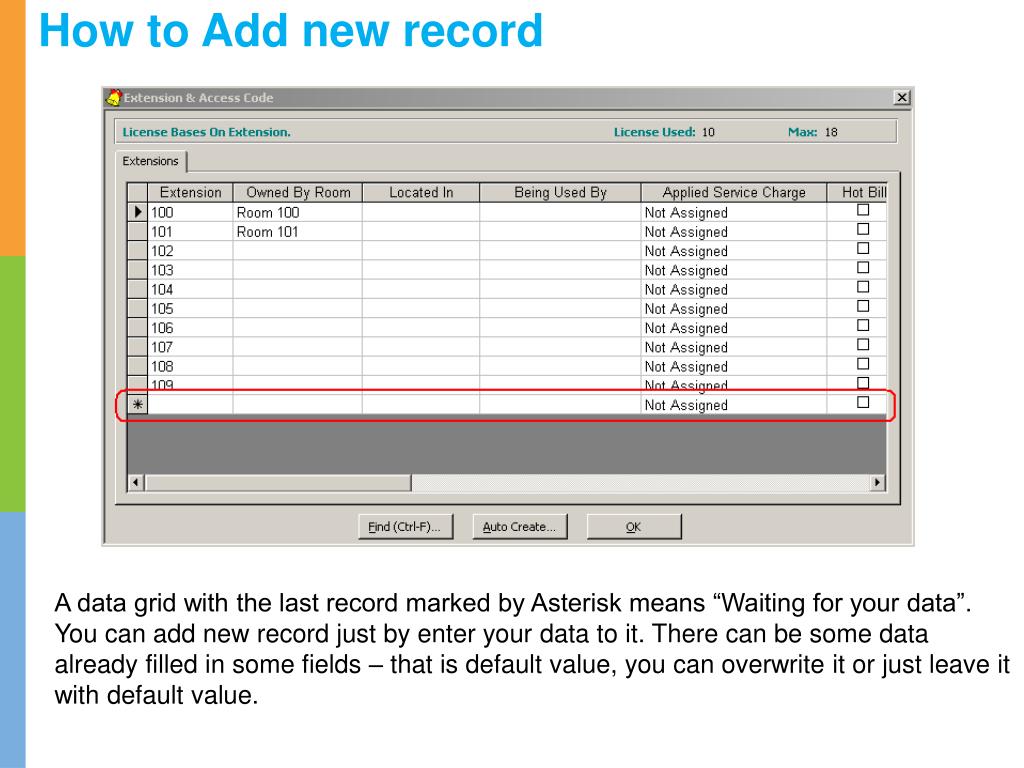
Task: Select the extension cell '105'
Action: click(190, 309)
